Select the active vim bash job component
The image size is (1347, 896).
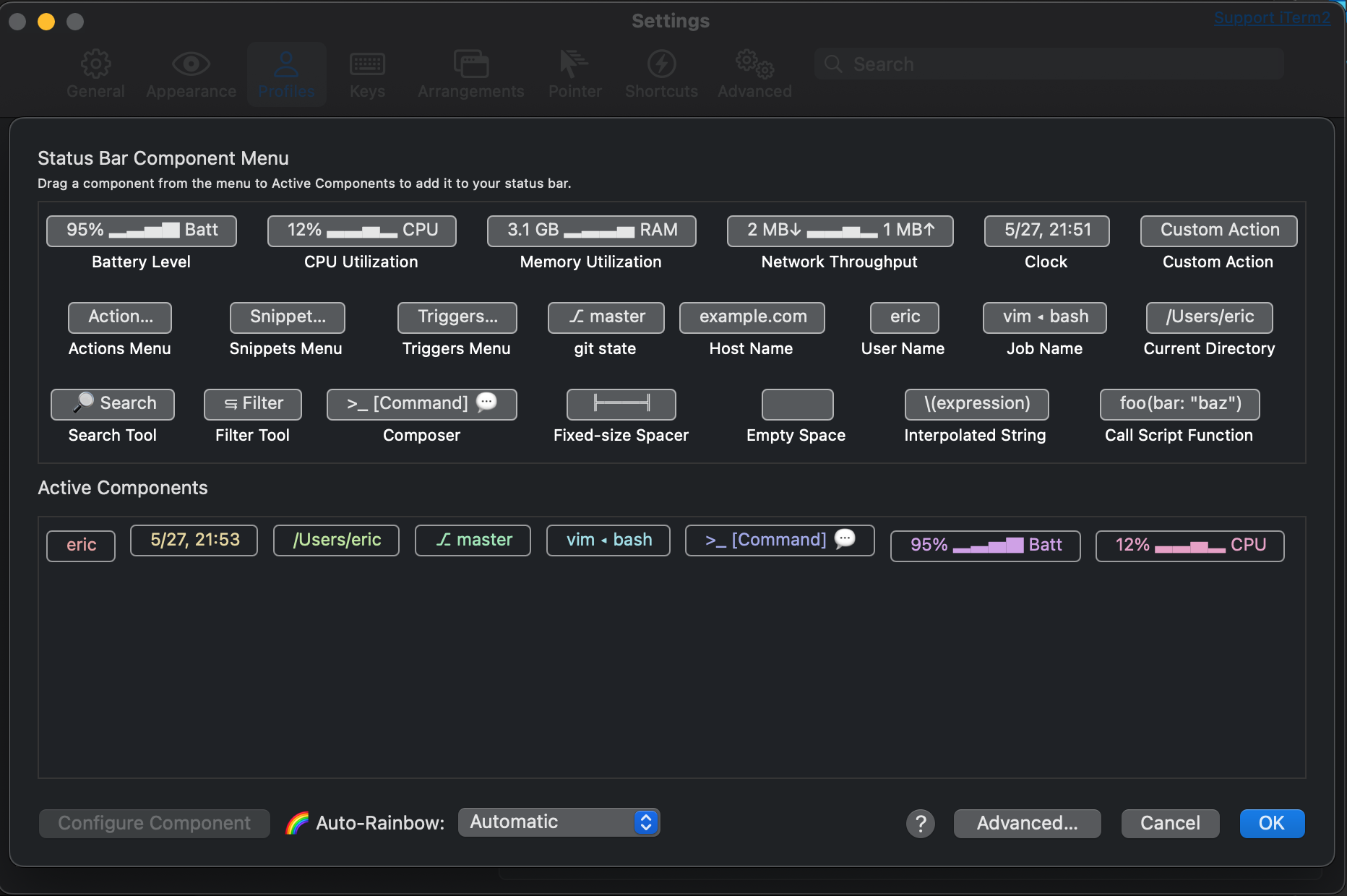point(608,540)
